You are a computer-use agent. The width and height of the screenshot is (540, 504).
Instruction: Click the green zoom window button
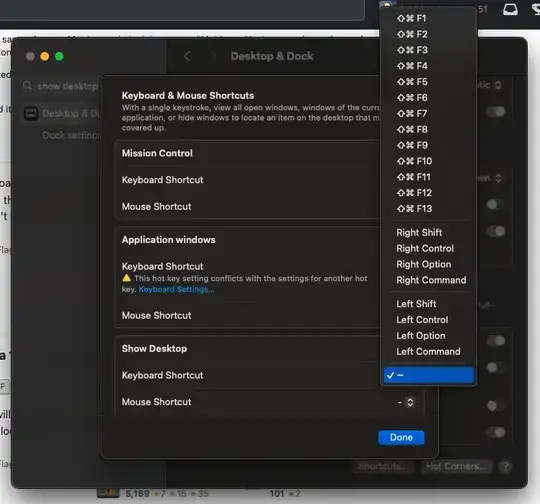pos(59,56)
